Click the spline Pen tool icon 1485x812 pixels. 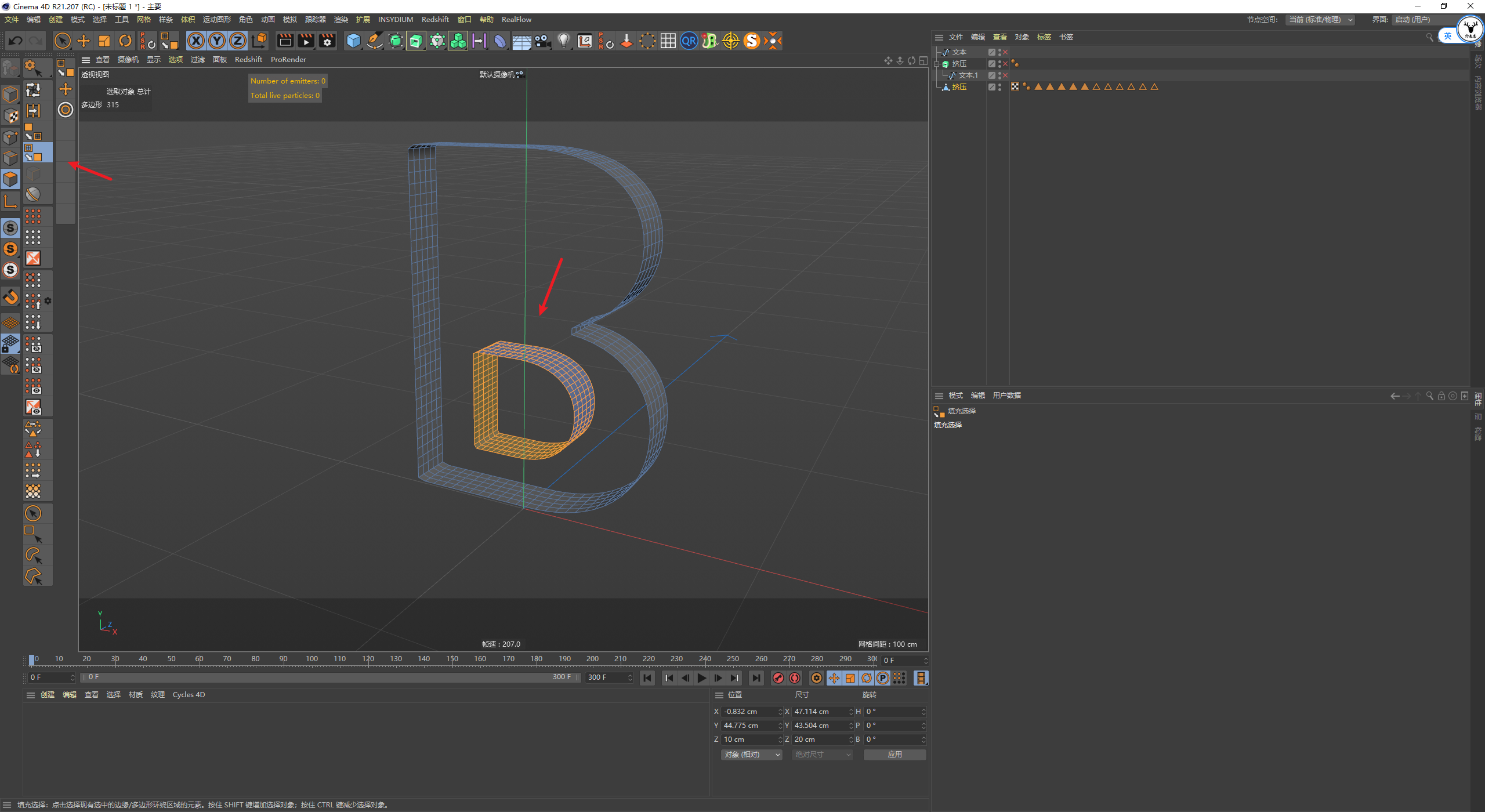(375, 41)
